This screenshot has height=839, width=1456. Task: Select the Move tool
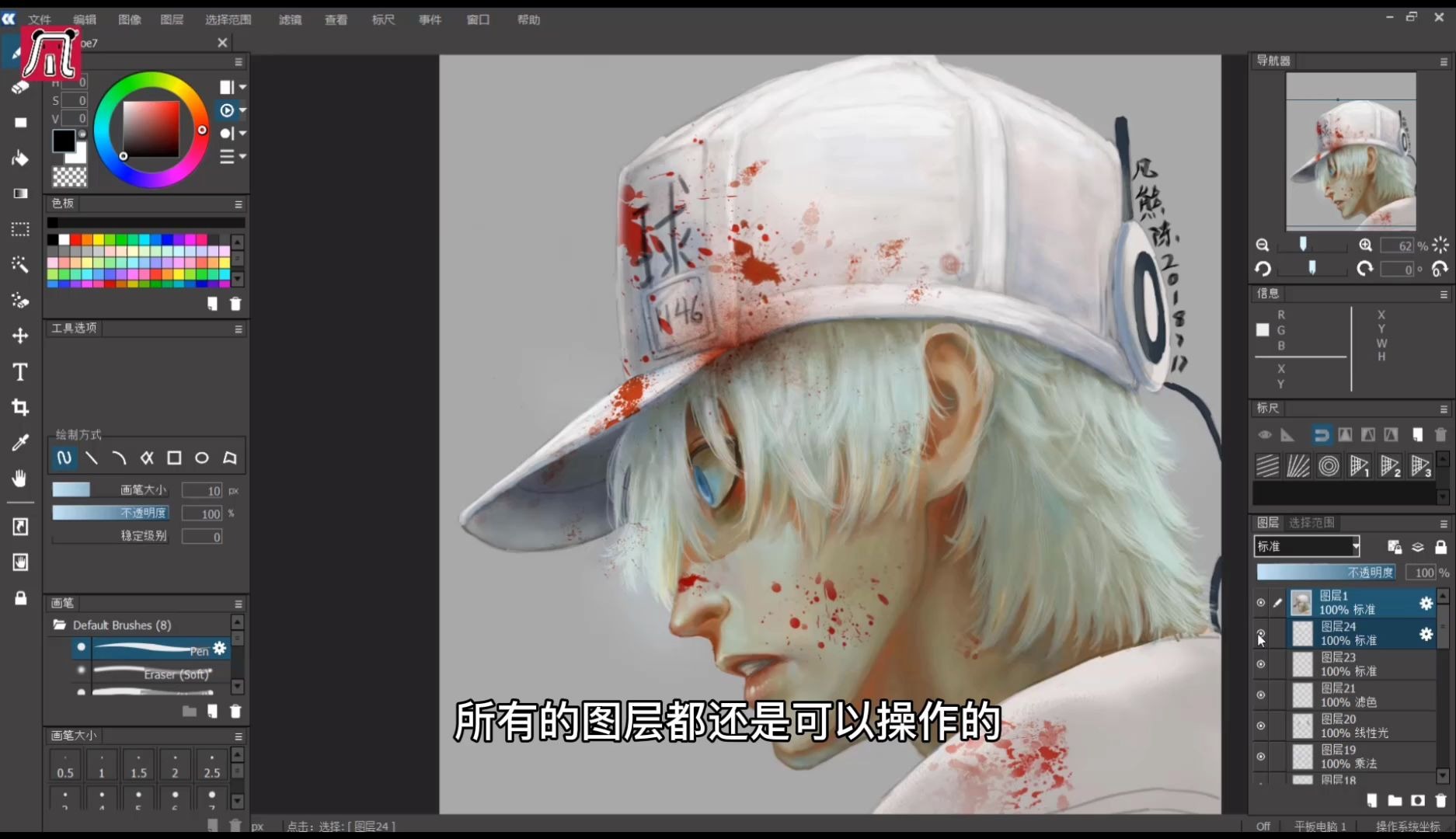point(20,336)
